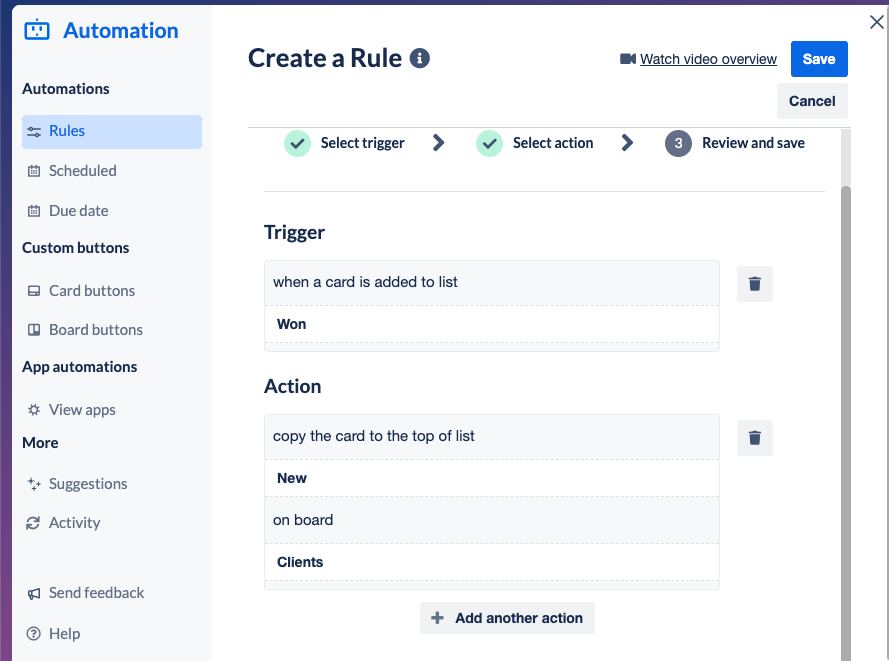The height and width of the screenshot is (661, 889).
Task: Select Review and save step
Action: tap(753, 143)
